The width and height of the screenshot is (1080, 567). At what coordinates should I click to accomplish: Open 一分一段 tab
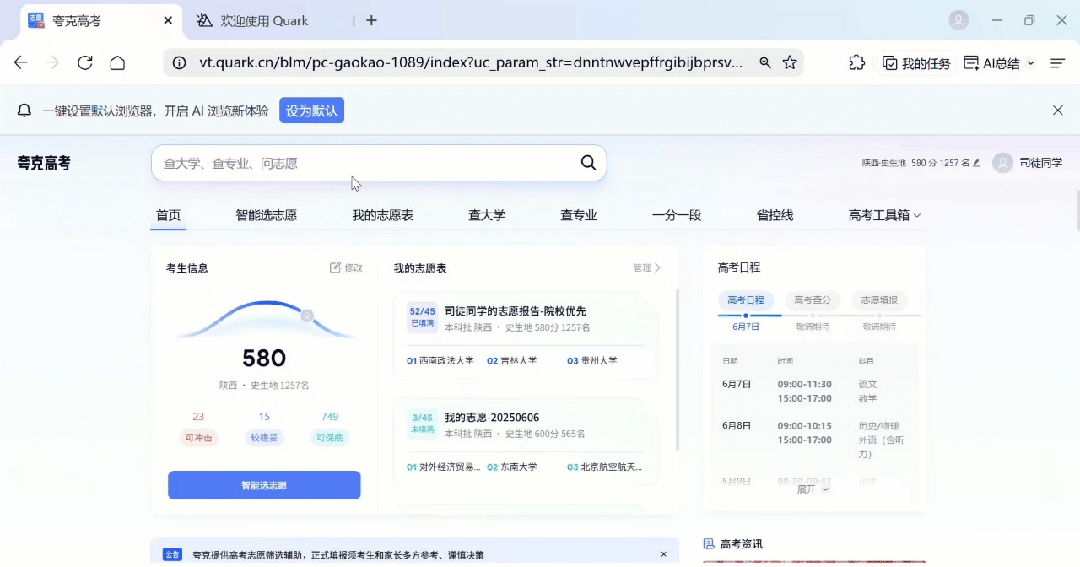tap(676, 215)
